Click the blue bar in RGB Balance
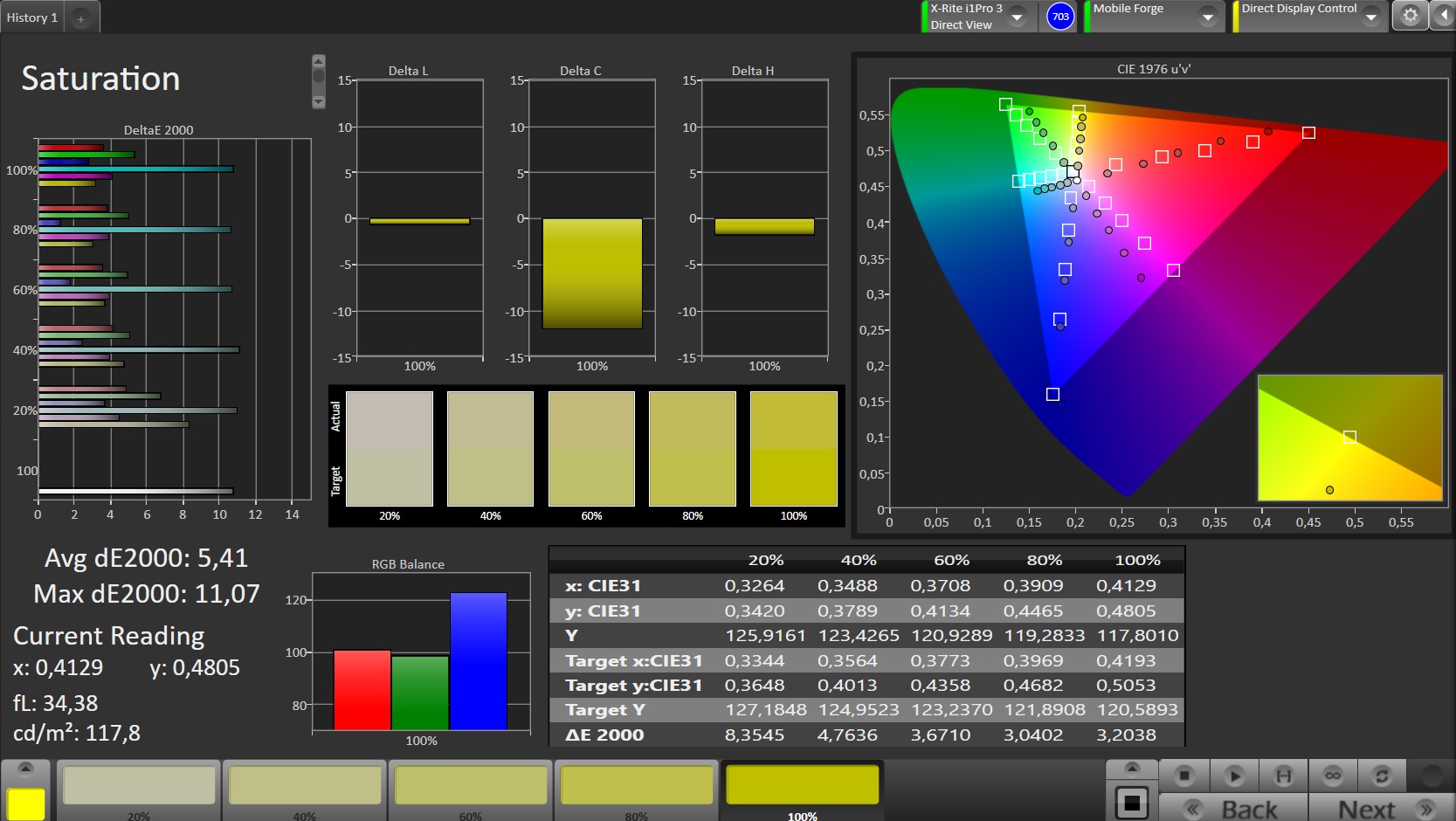This screenshot has height=821, width=1456. point(479,661)
